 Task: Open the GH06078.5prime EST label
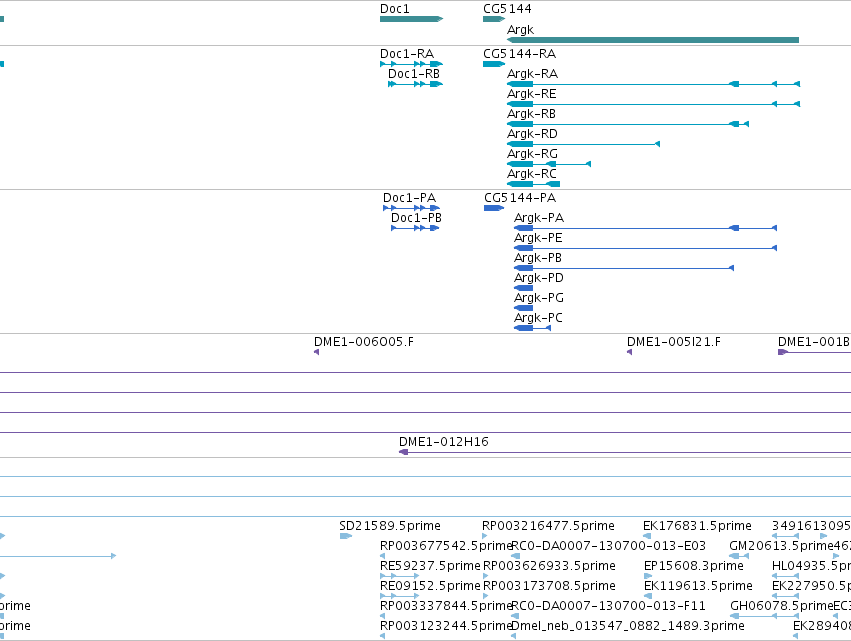pyautogui.click(x=782, y=606)
